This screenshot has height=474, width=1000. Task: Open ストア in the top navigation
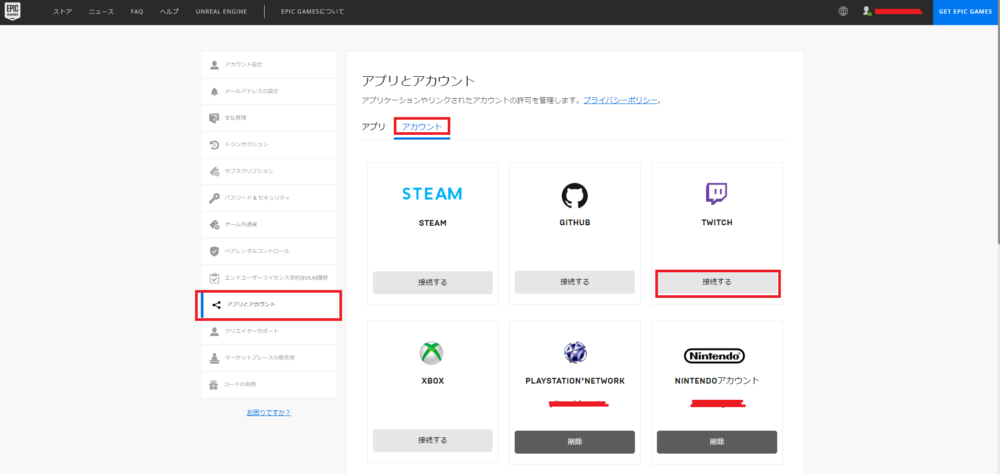click(x=62, y=11)
